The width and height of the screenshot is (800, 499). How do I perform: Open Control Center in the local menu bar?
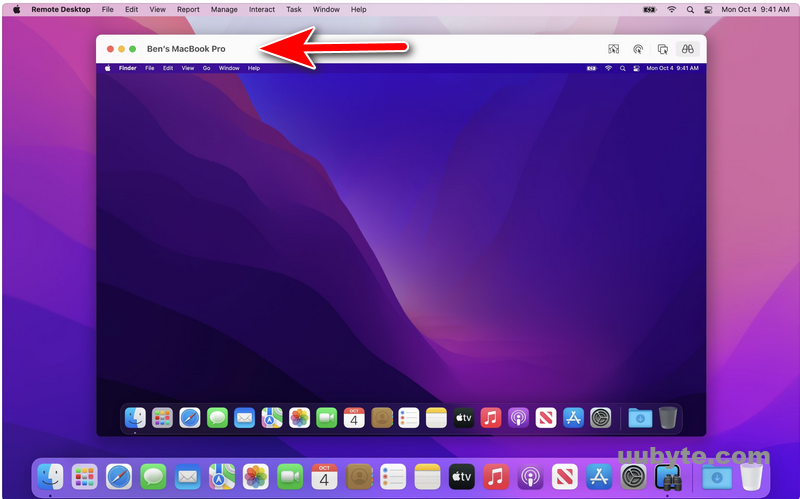tap(708, 9)
